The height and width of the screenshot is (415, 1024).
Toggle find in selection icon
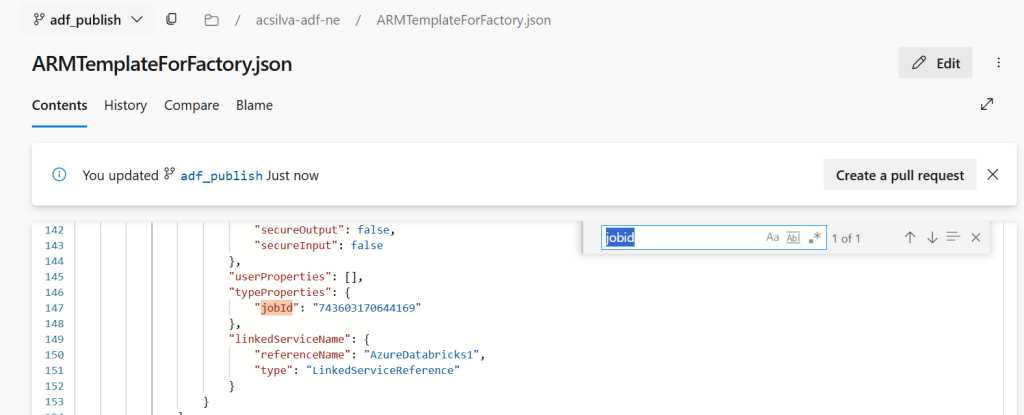click(953, 237)
